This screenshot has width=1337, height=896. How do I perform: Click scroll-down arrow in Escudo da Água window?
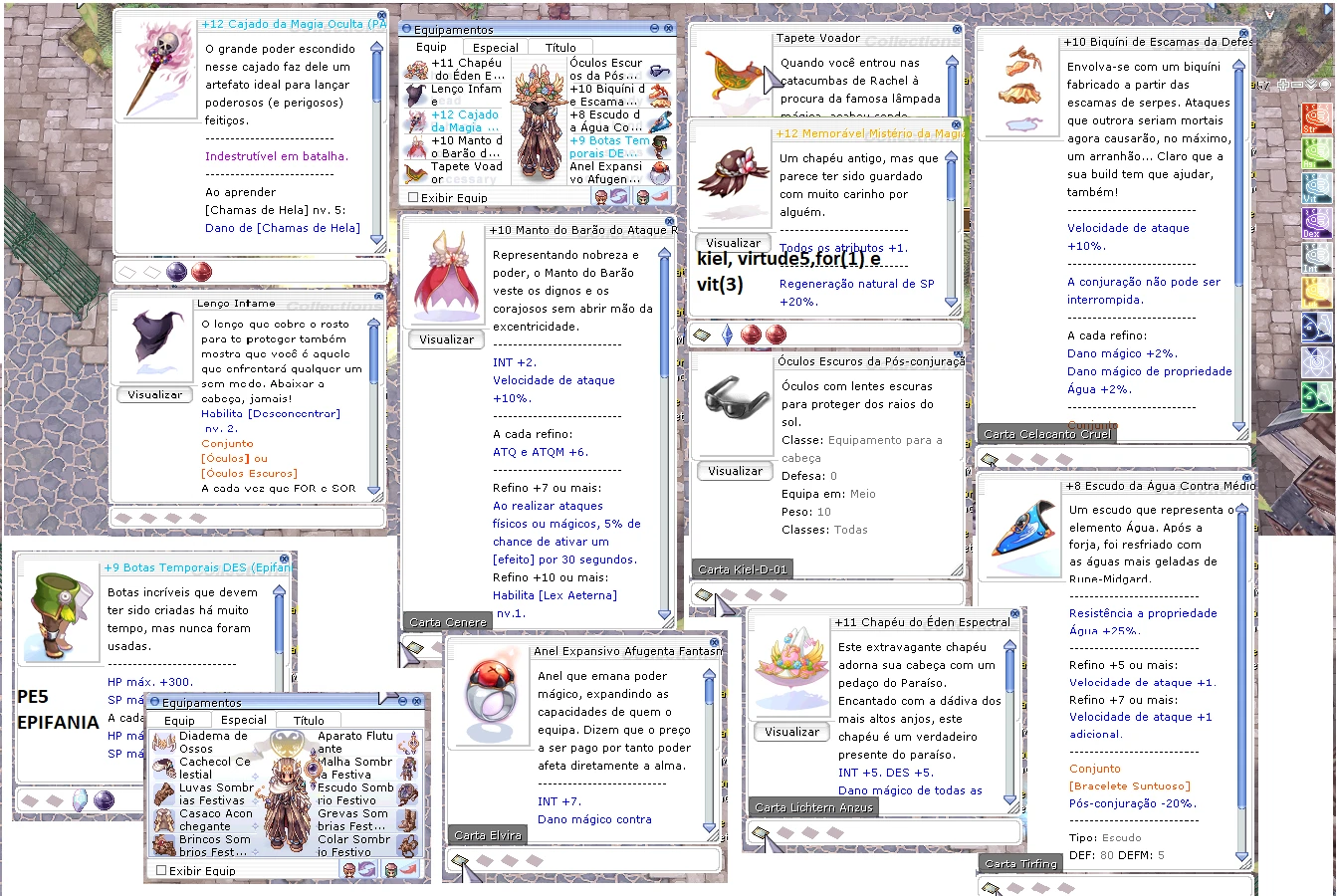(1241, 855)
